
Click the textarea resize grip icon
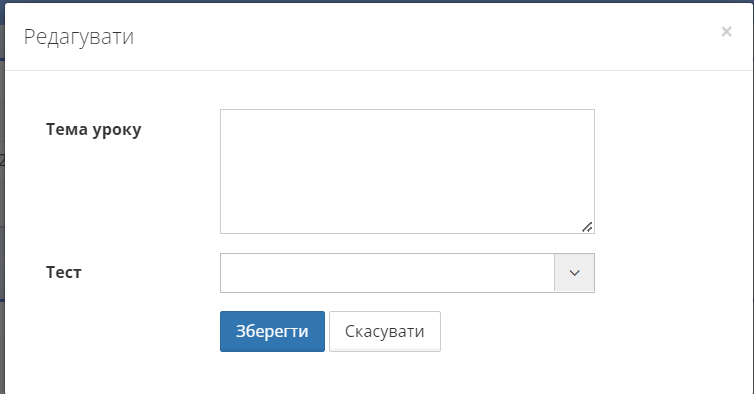point(587,227)
